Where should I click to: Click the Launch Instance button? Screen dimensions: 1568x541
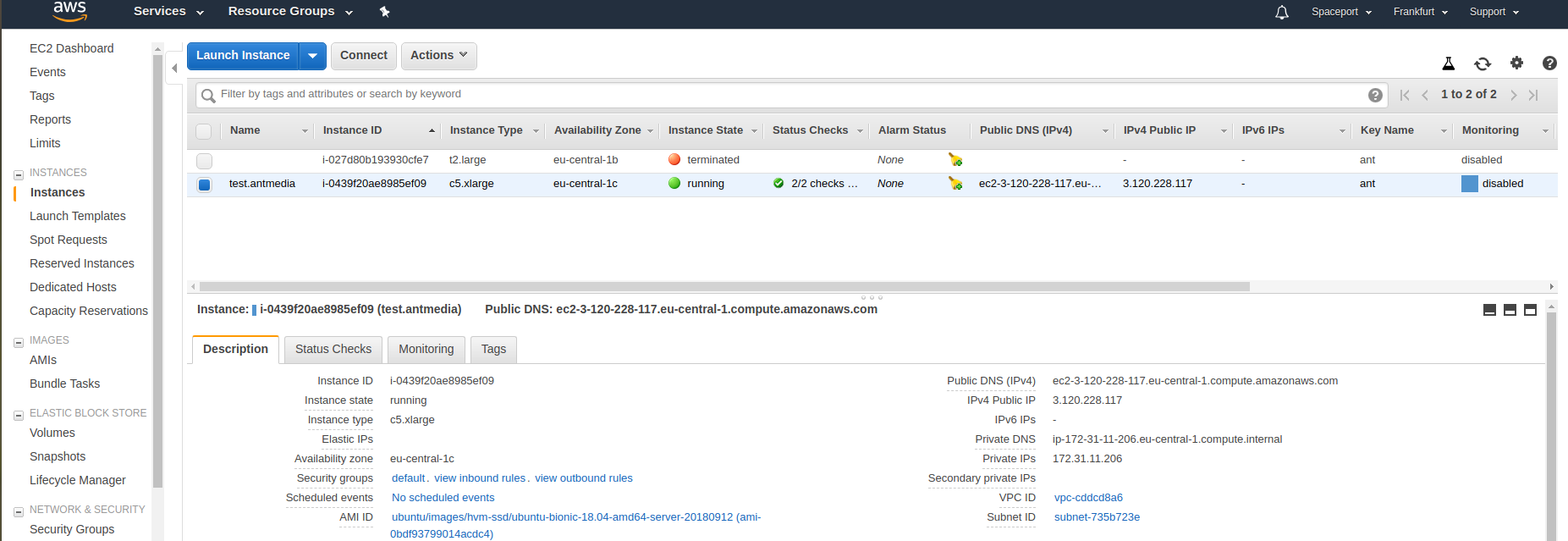pos(243,56)
